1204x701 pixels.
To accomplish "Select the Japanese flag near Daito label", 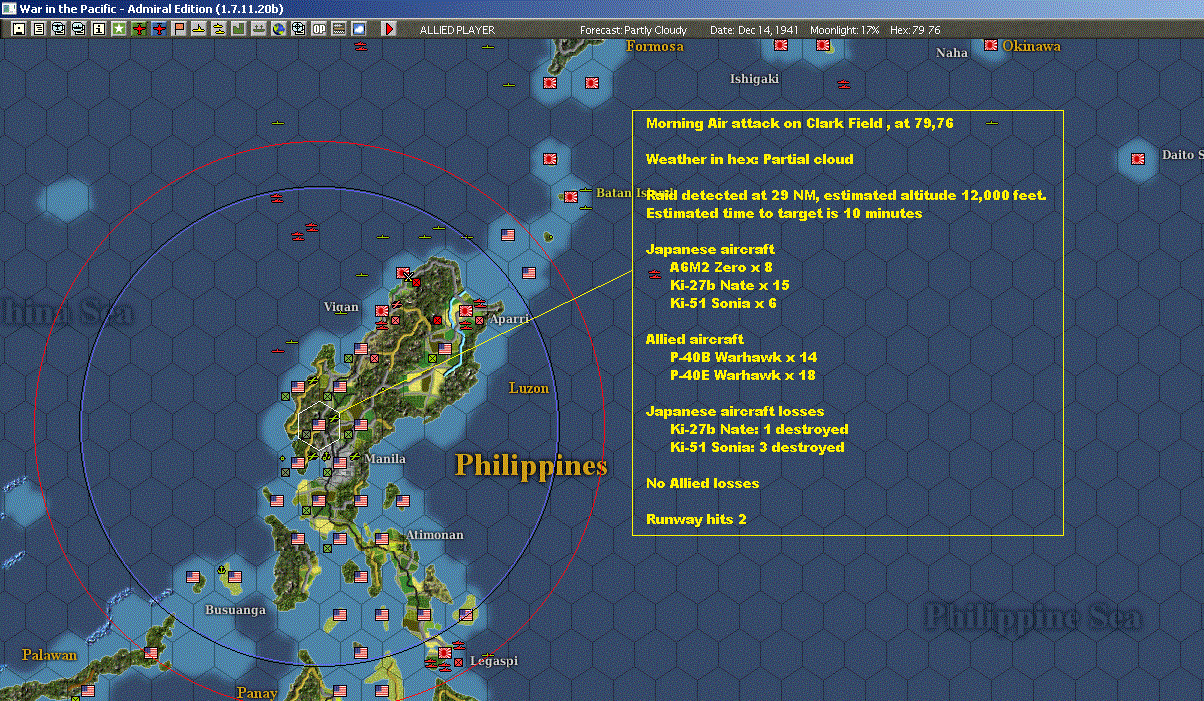I will pos(1138,158).
